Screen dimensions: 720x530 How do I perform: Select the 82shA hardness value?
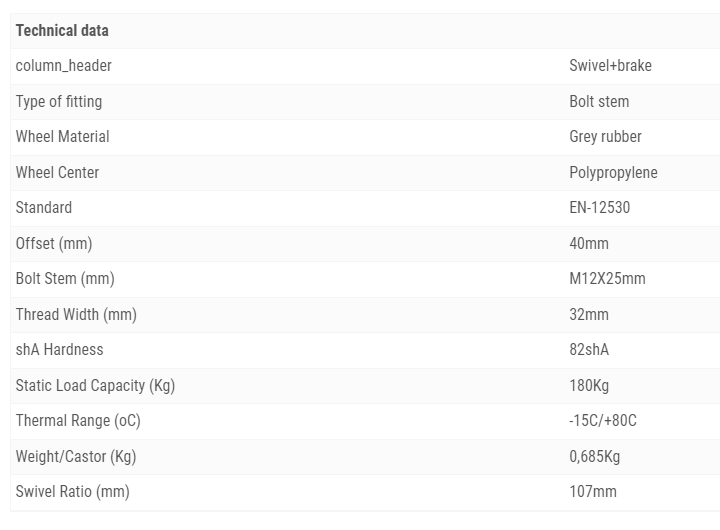(x=589, y=350)
